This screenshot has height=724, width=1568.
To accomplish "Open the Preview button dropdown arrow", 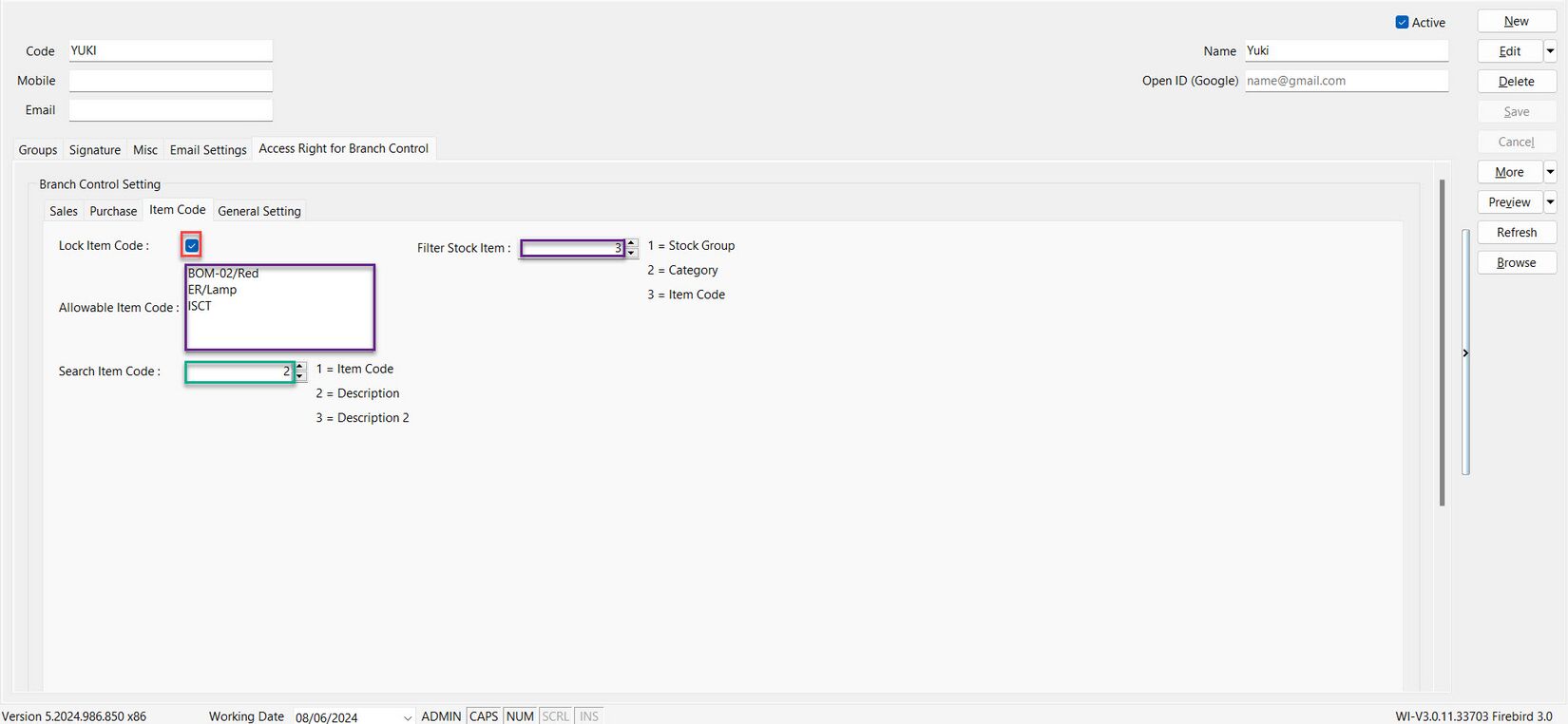I will 1550,202.
